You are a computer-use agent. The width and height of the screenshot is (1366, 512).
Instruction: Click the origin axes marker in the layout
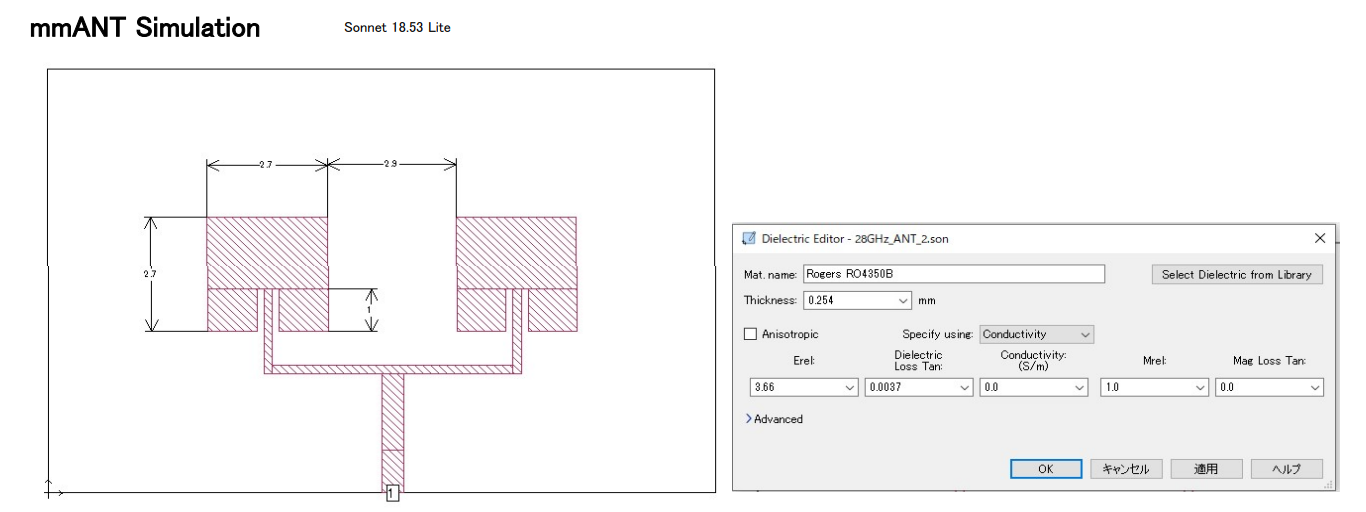[52, 490]
